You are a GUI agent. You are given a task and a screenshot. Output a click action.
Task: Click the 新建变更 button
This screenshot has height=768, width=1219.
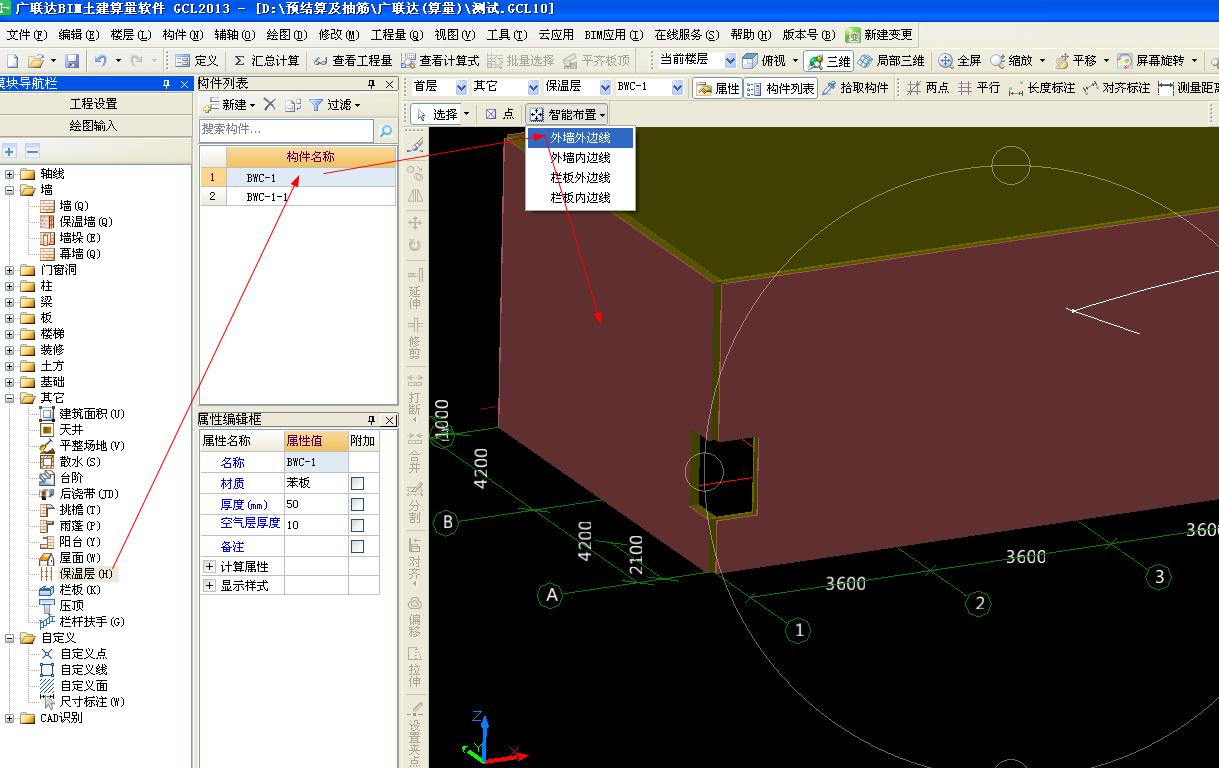point(880,35)
